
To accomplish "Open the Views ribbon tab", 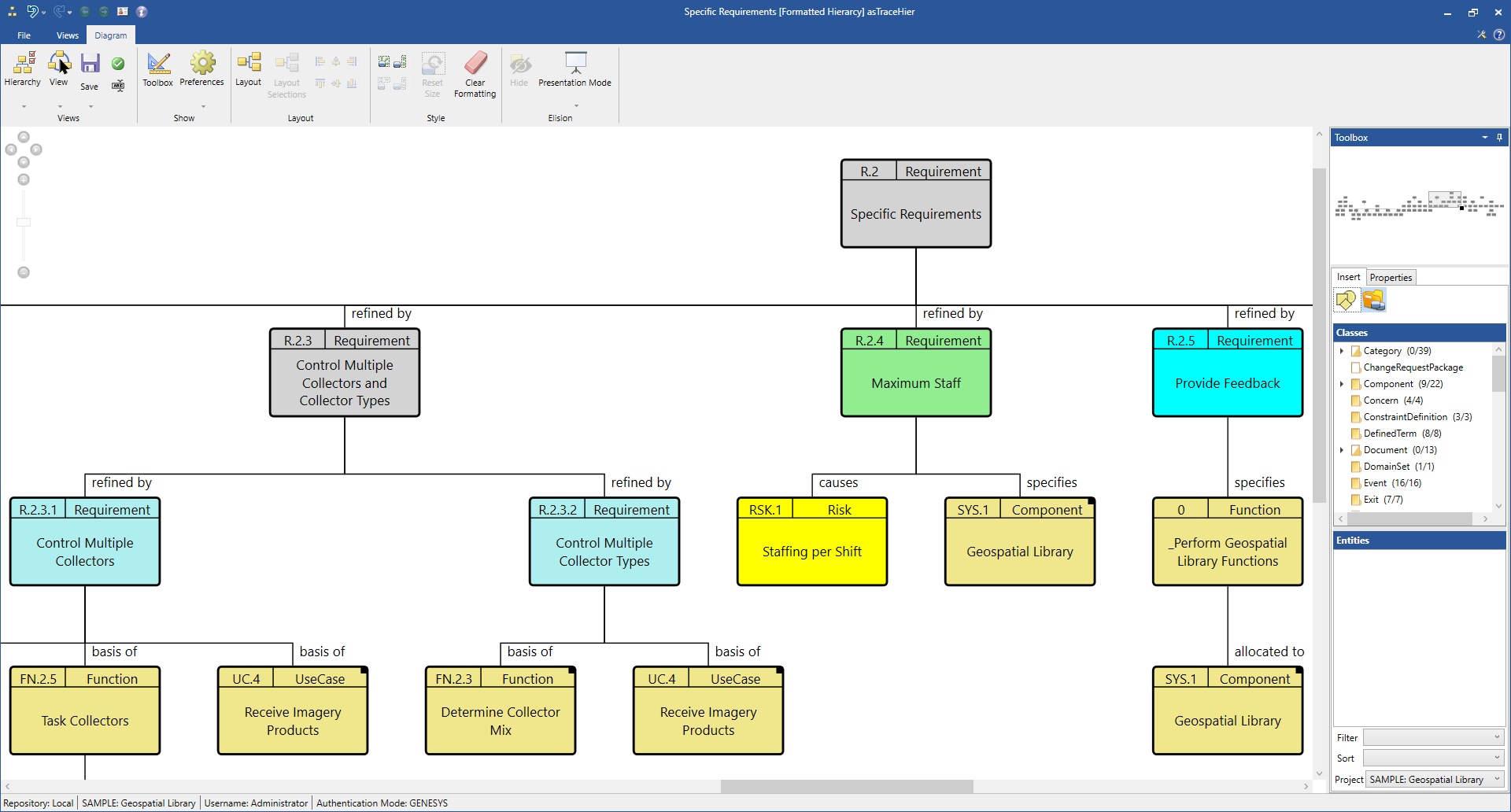I will 67,35.
